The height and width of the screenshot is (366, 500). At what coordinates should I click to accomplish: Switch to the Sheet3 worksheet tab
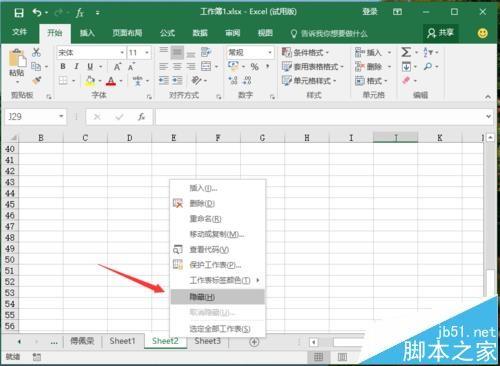(x=207, y=341)
